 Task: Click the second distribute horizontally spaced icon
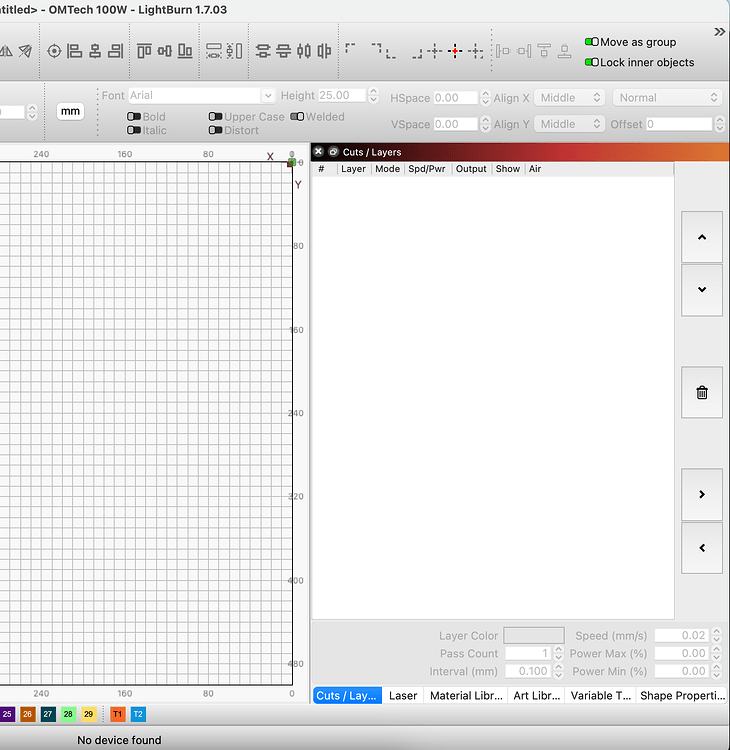pyautogui.click(x=324, y=51)
